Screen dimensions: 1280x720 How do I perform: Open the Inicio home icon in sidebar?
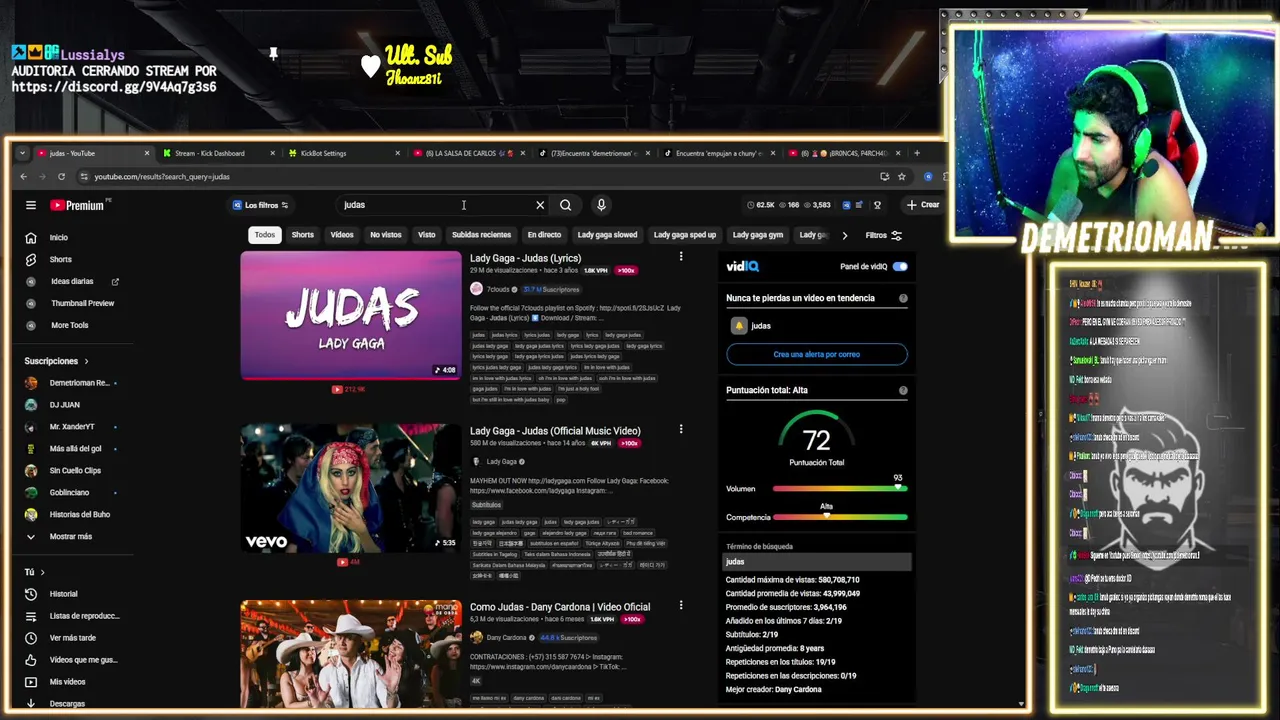[x=31, y=238]
